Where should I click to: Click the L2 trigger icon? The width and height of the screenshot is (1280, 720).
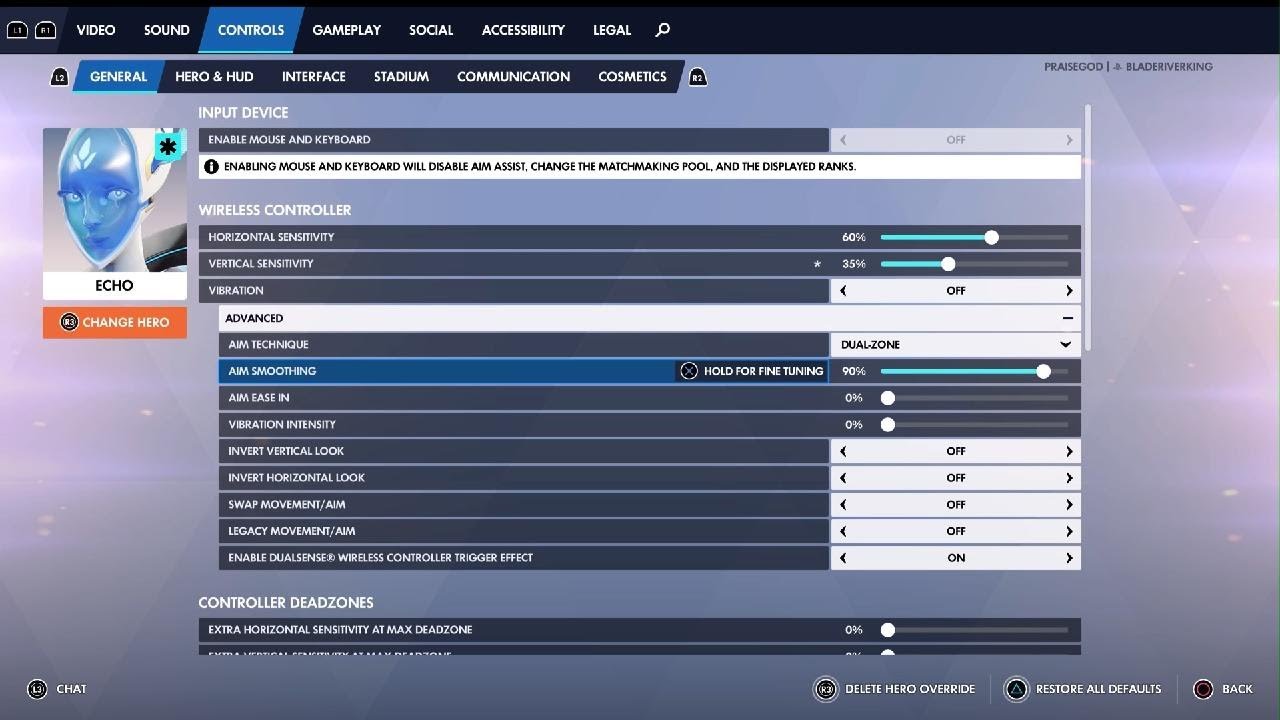[x=59, y=77]
